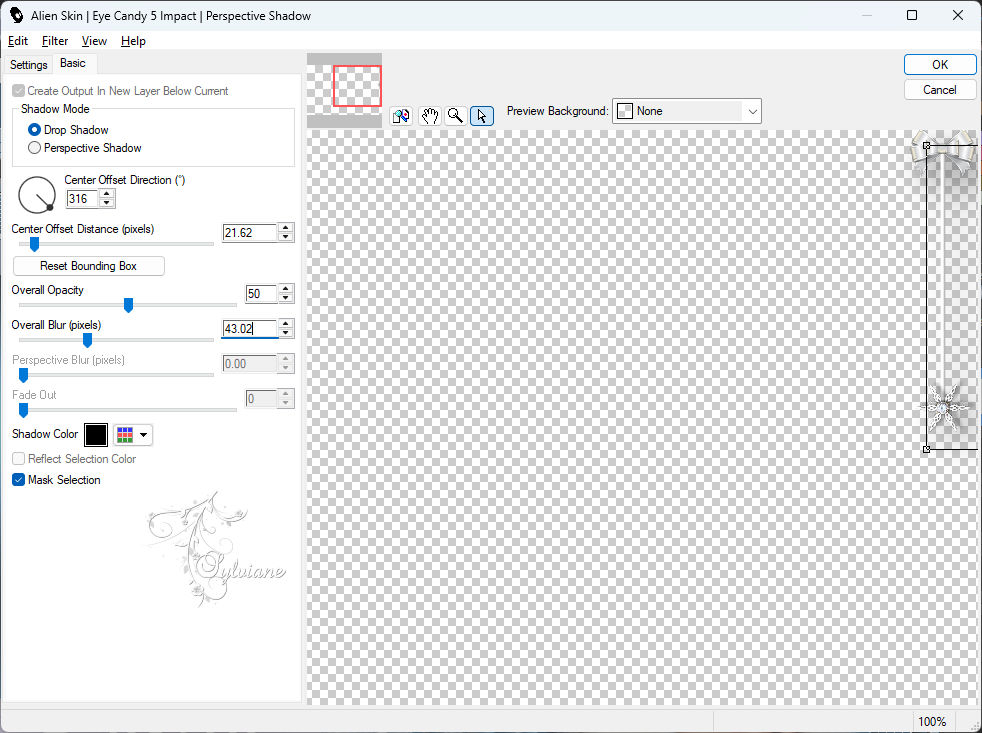
Task: Click the Center Offset Direction angle field
Action: (x=82, y=199)
